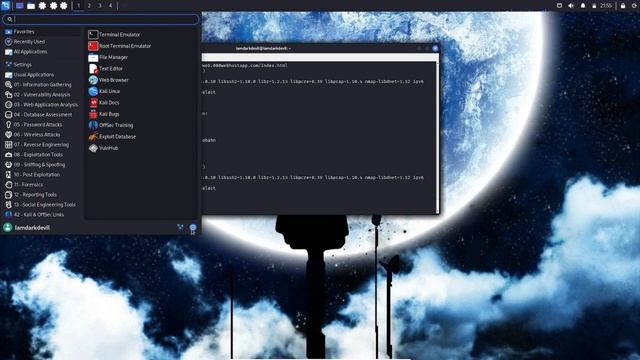The width and height of the screenshot is (640, 360).
Task: Open the Kali applications menu button
Action: pos(5,5)
